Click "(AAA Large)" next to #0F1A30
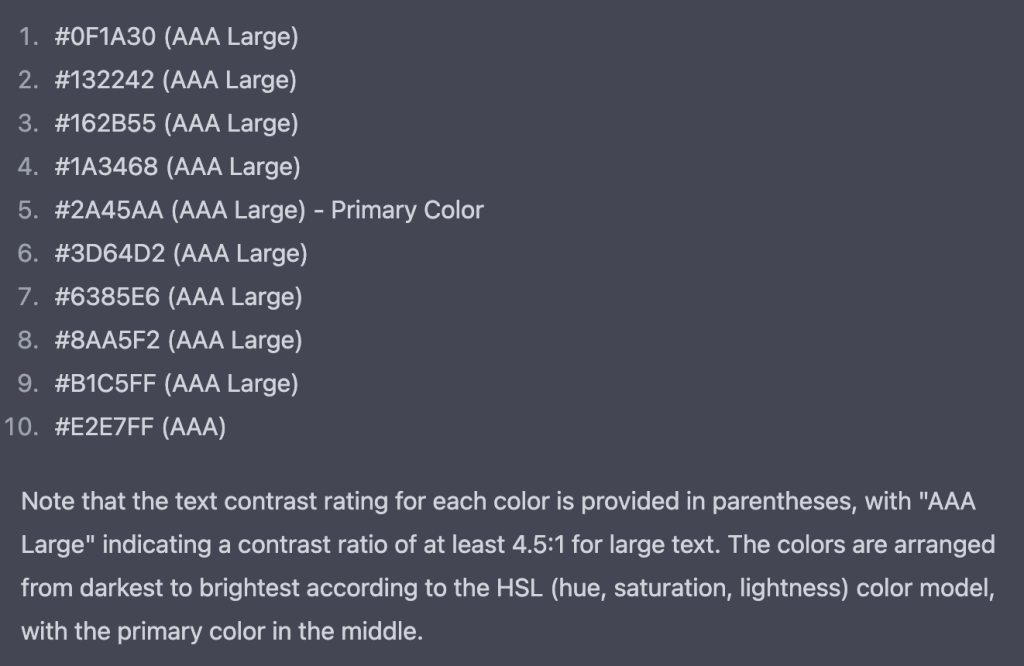Image resolution: width=1024 pixels, height=666 pixels. [230, 38]
